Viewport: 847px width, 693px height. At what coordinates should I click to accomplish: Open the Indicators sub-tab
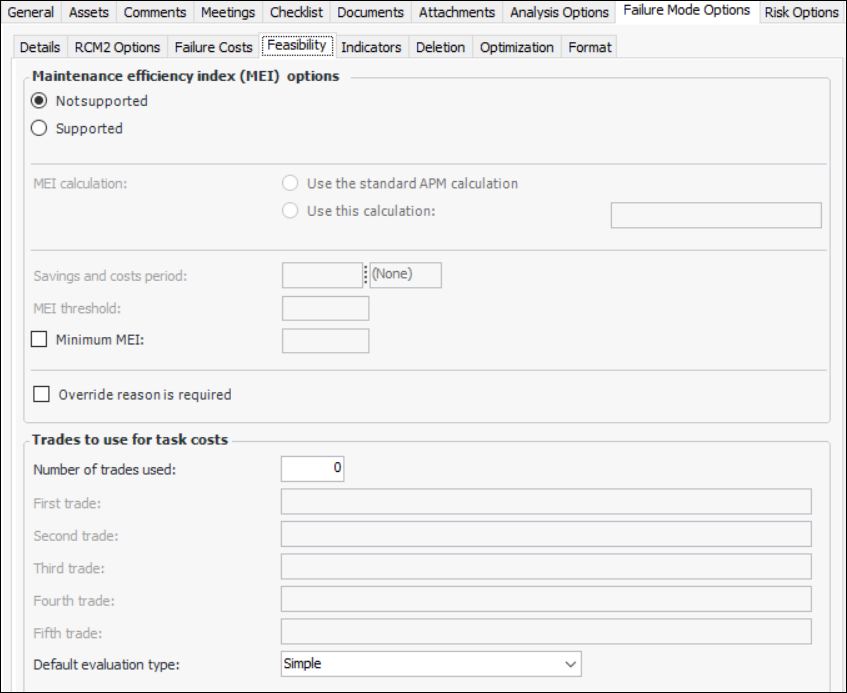click(371, 47)
